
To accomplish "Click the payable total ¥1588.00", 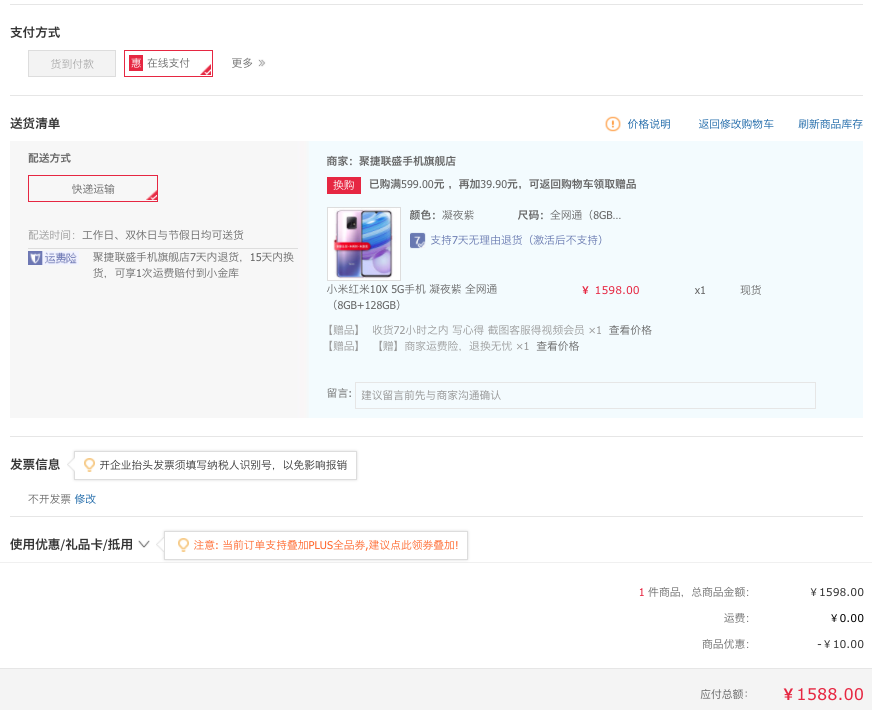I will click(x=823, y=694).
